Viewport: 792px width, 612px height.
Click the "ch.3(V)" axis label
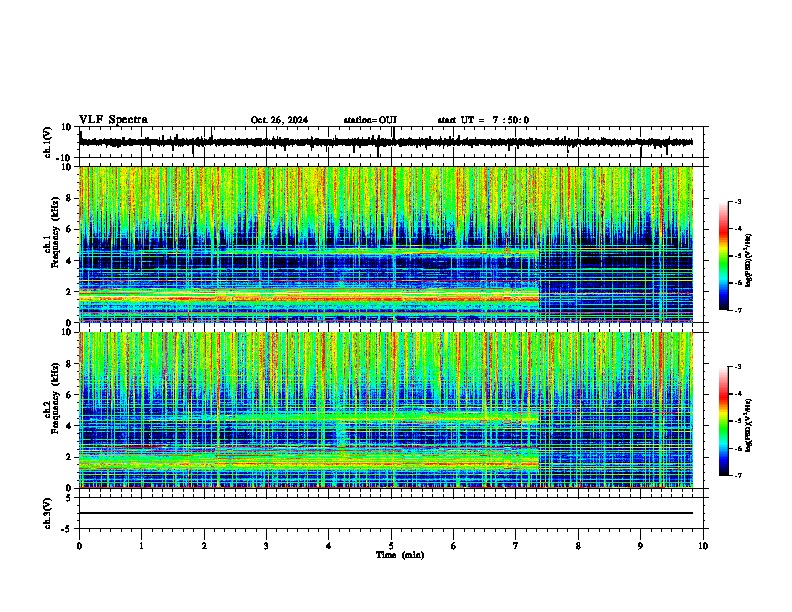pyautogui.click(x=48, y=513)
